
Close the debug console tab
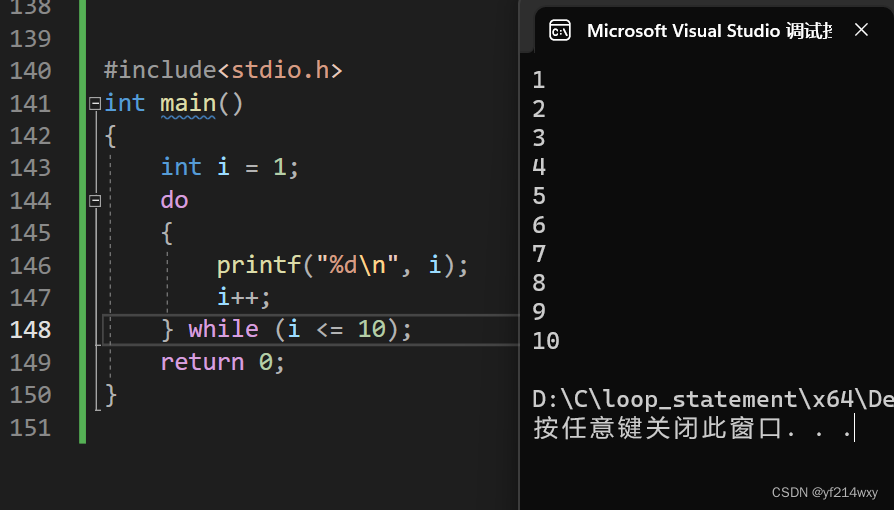(x=861, y=30)
